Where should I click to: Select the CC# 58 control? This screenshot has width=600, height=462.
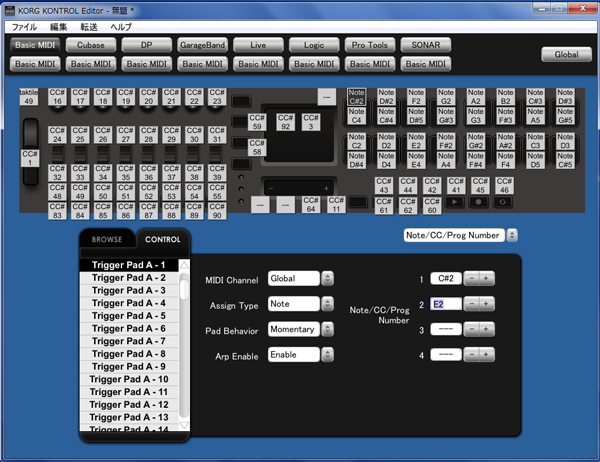coord(257,147)
